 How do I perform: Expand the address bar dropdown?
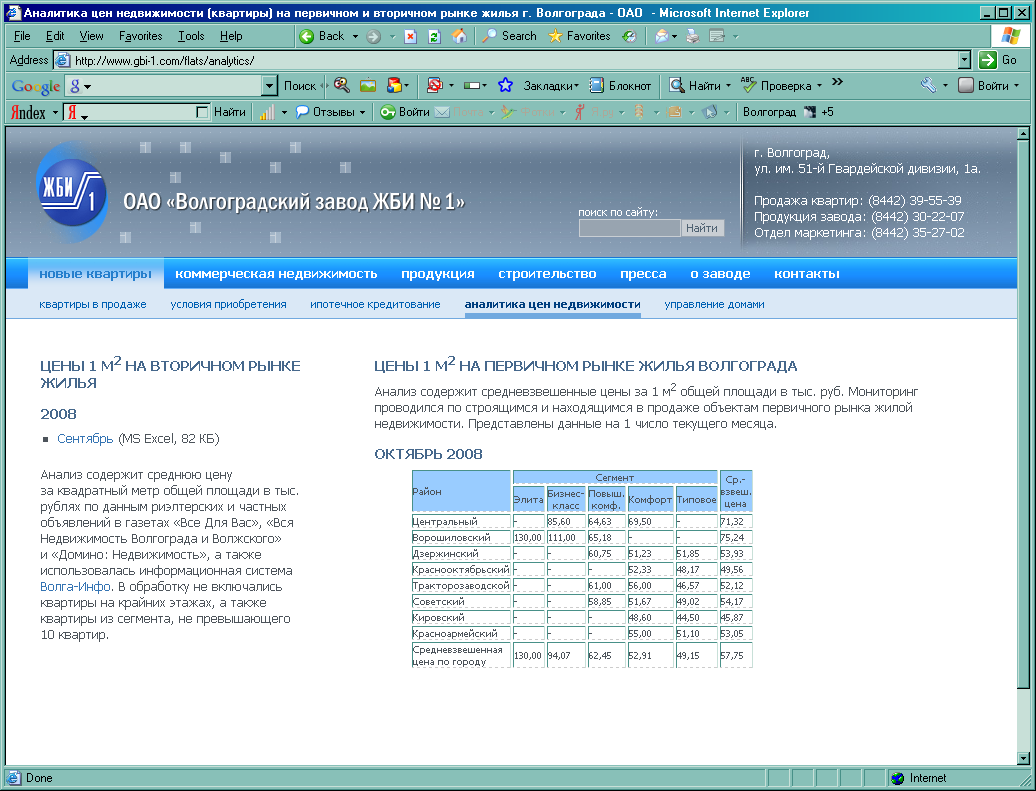pyautogui.click(x=964, y=60)
